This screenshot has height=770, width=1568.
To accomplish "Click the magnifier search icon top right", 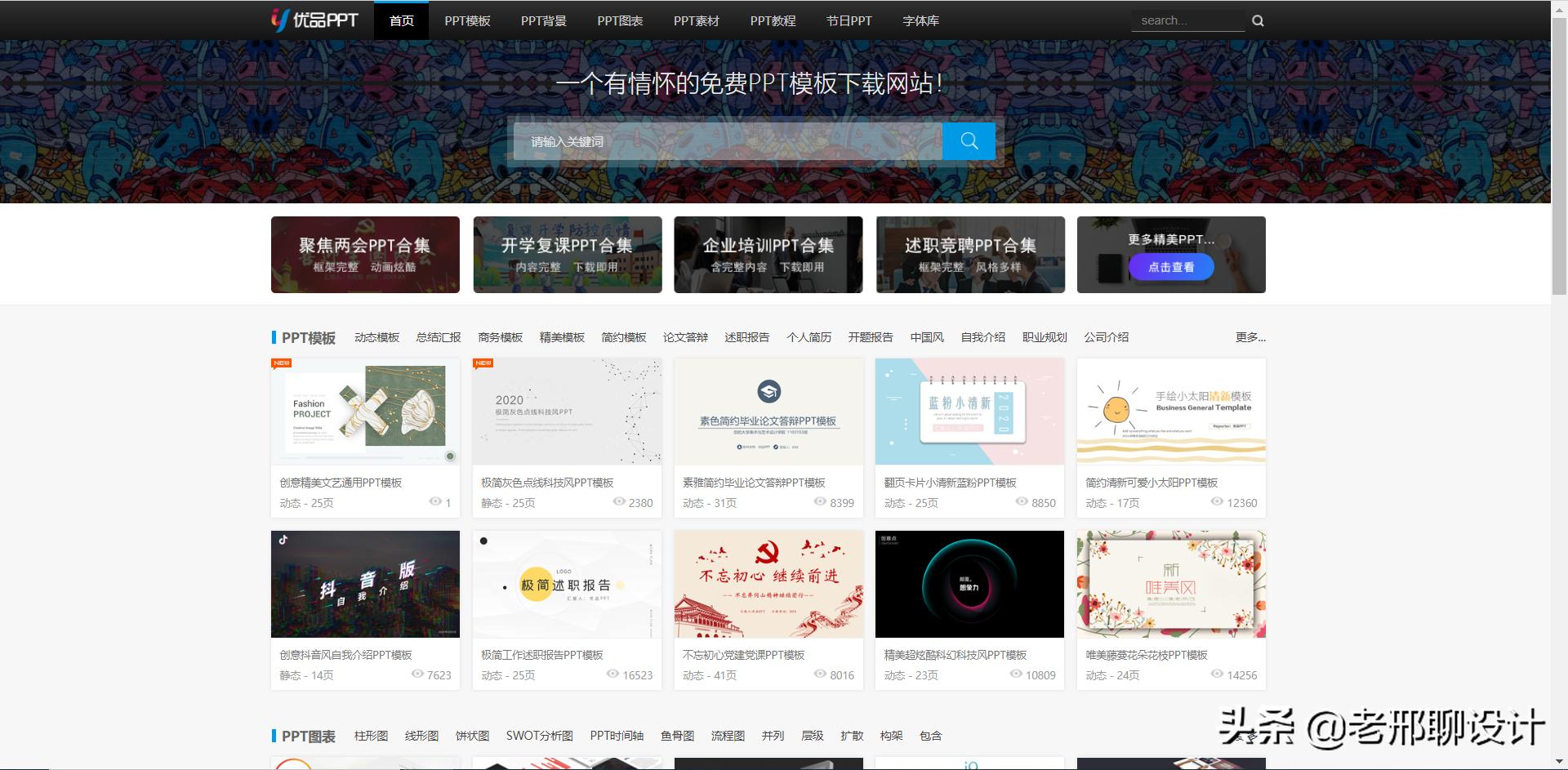I will (x=1257, y=20).
